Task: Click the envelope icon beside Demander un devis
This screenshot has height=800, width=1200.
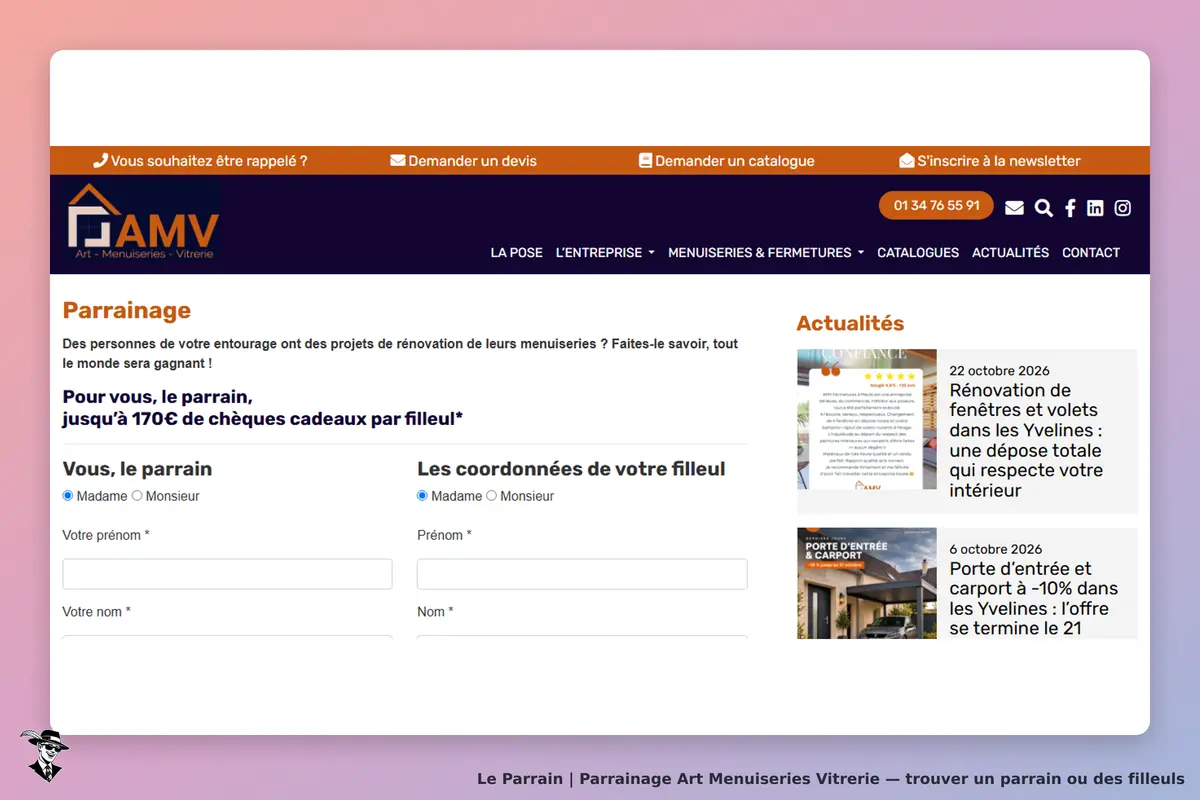Action: [x=397, y=161]
